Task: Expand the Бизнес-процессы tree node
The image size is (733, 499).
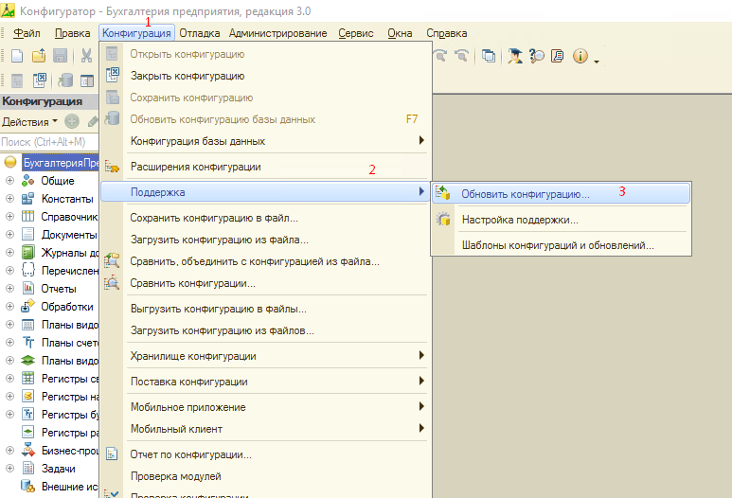Action: pos(9,450)
